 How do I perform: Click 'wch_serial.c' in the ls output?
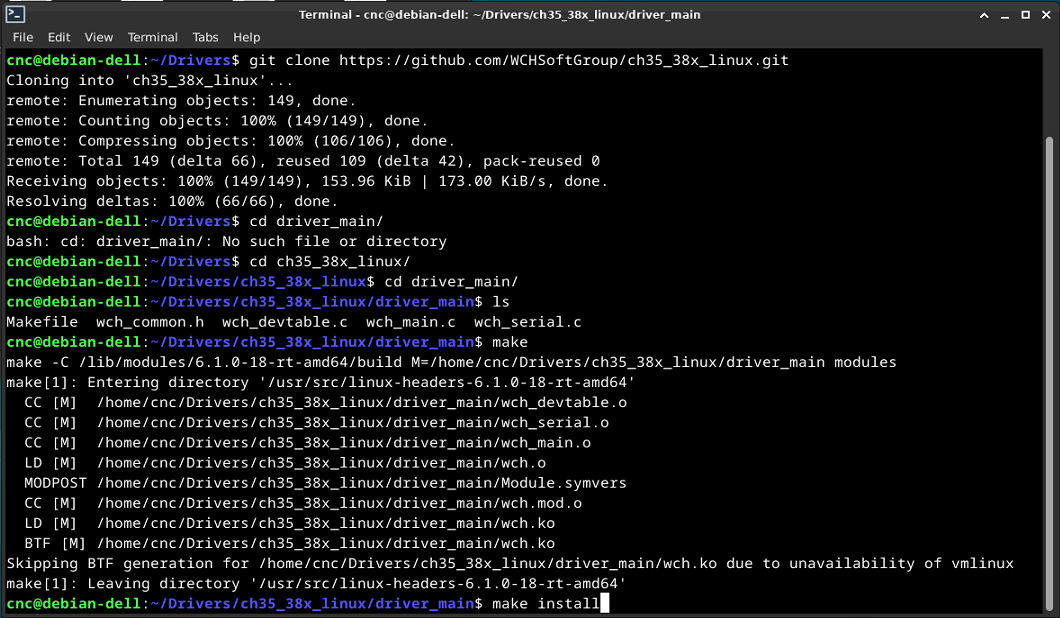527,322
